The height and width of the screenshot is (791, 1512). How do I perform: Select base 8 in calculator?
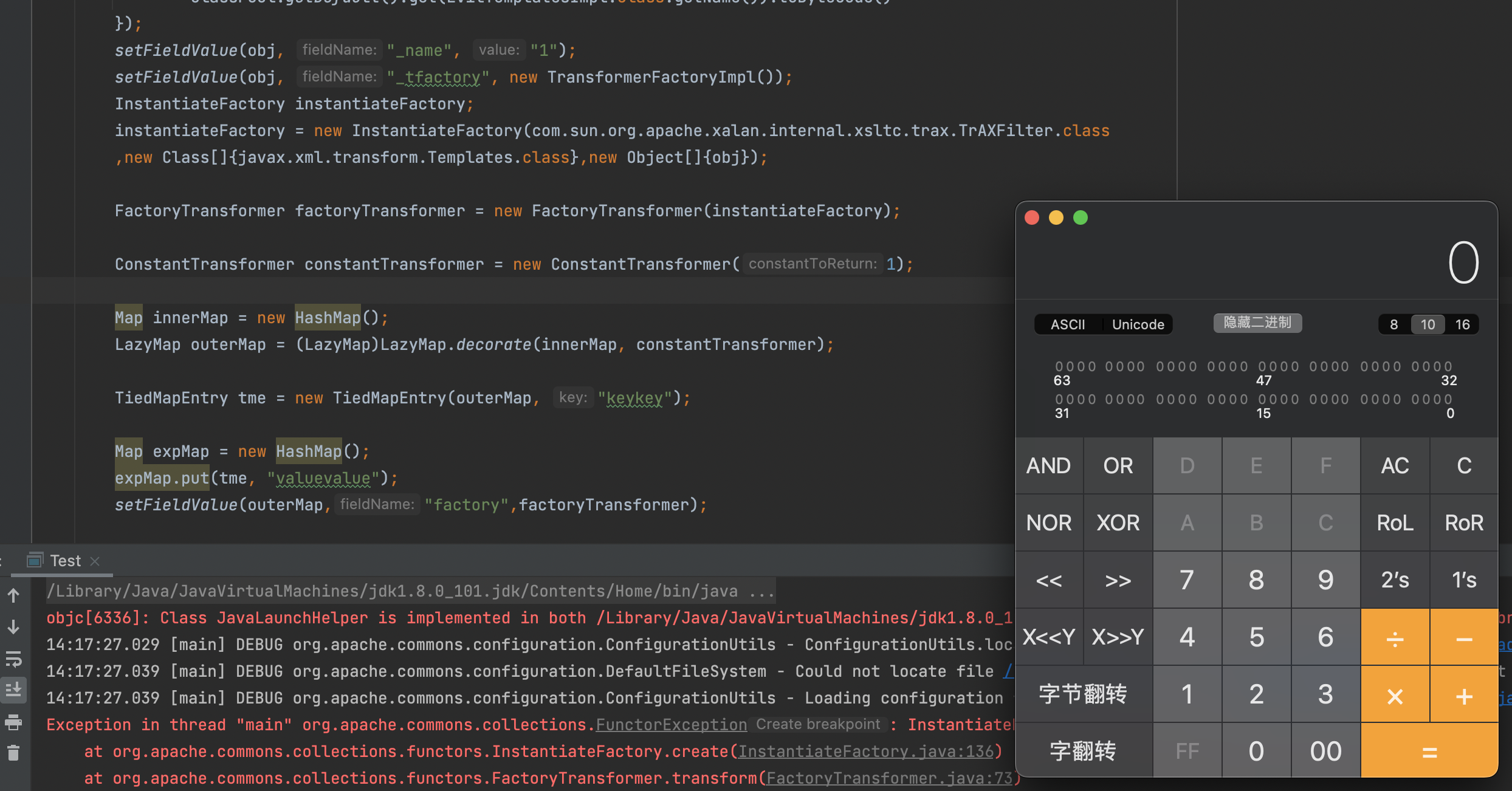pyautogui.click(x=1393, y=324)
